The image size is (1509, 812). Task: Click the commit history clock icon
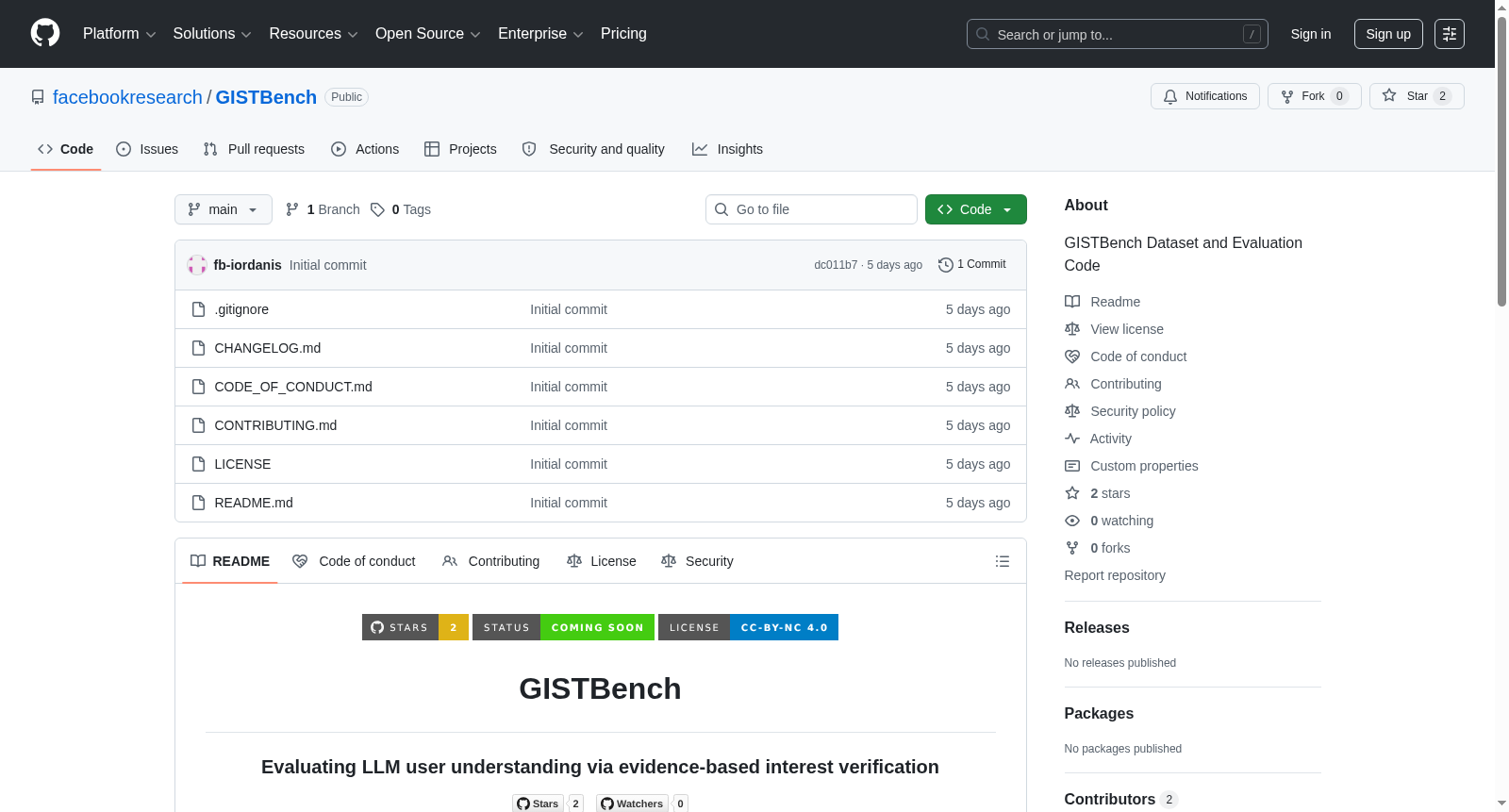click(946, 265)
